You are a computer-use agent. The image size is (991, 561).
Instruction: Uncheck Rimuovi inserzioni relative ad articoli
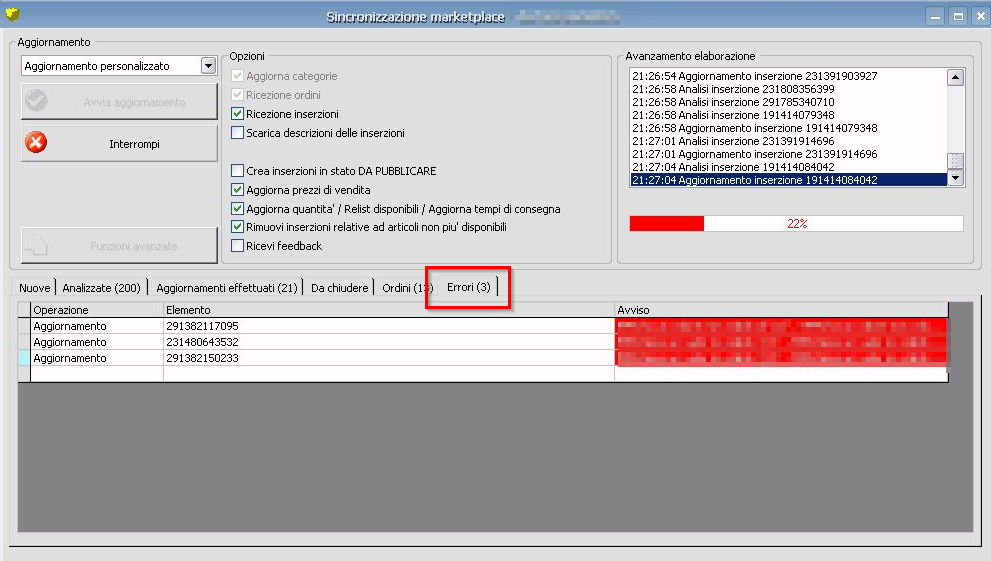238,227
